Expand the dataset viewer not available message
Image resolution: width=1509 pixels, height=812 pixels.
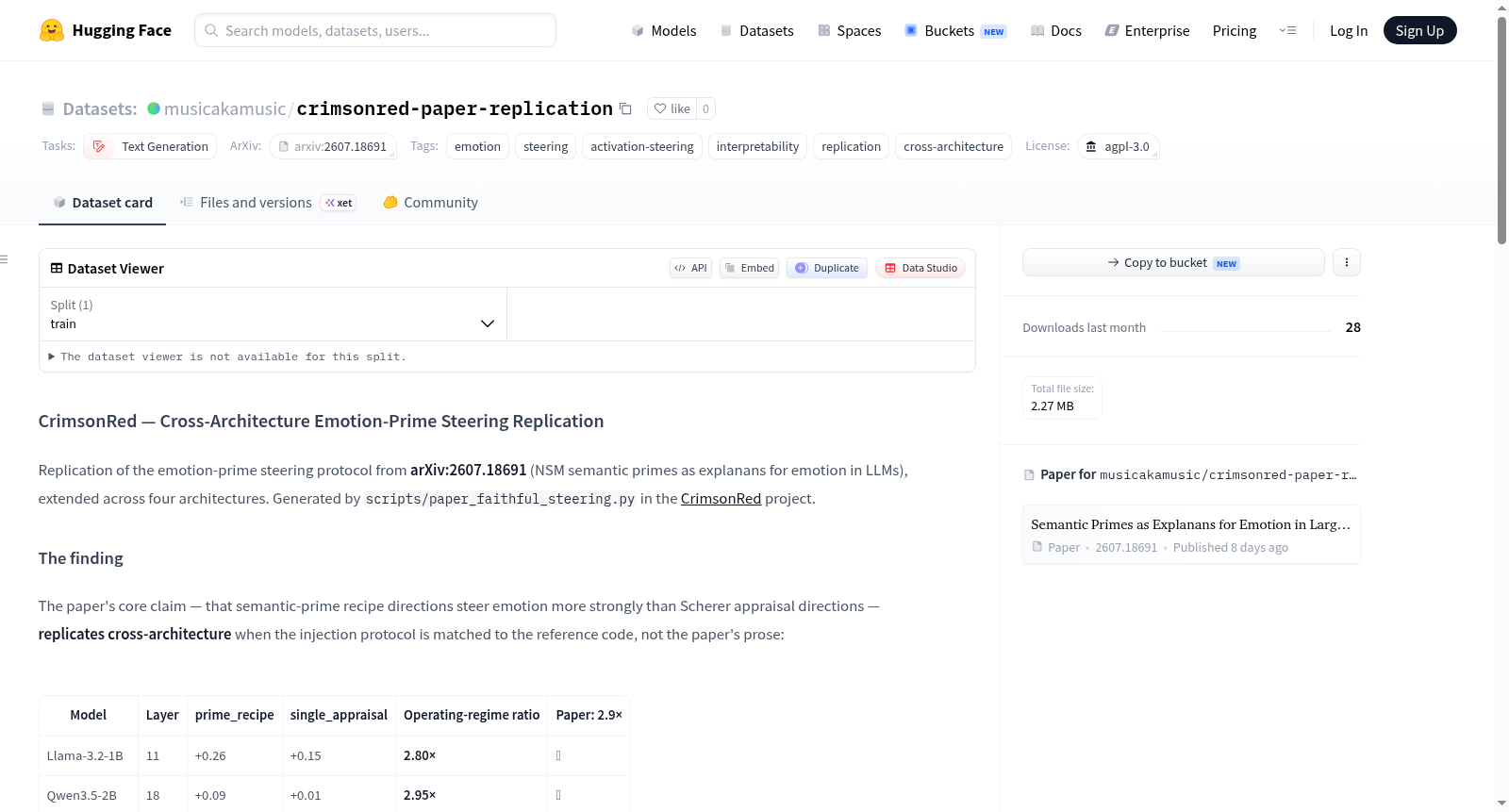pyautogui.click(x=227, y=356)
